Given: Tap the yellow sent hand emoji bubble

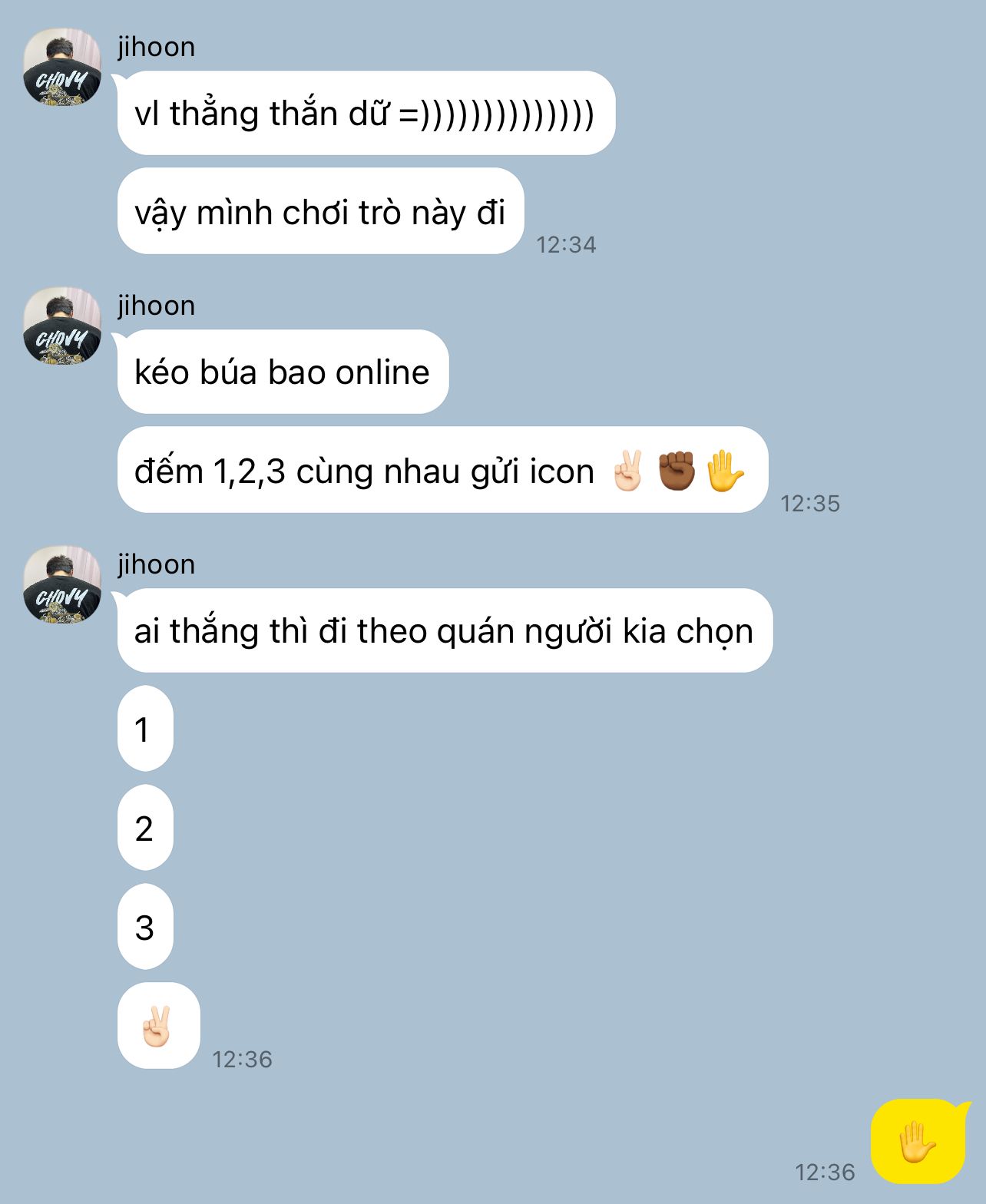Looking at the screenshot, I should (918, 1142).
